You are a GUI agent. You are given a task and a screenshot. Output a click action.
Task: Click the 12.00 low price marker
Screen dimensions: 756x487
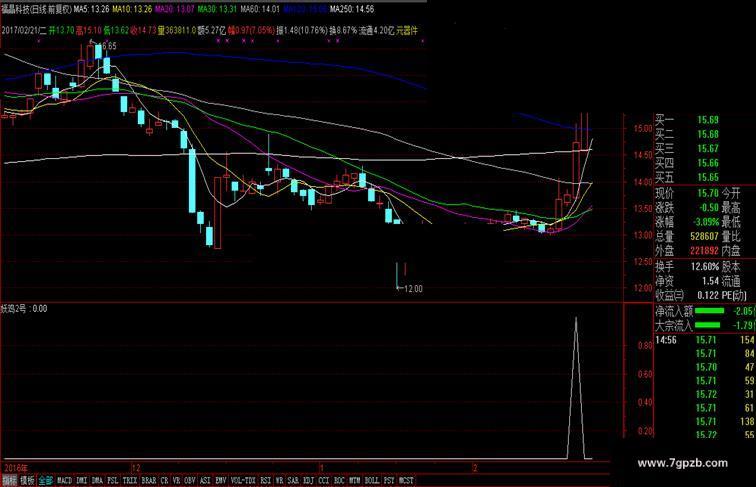point(413,289)
